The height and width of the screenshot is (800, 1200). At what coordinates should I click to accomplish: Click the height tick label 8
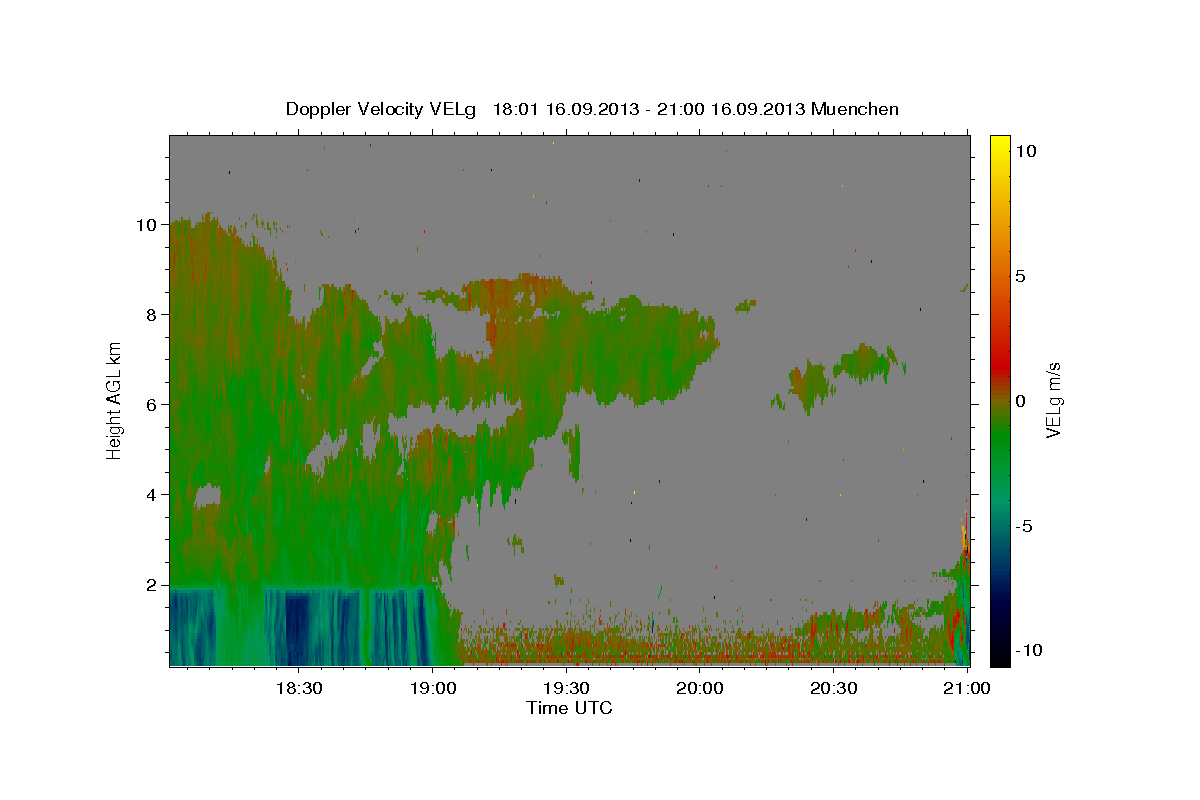pos(152,315)
